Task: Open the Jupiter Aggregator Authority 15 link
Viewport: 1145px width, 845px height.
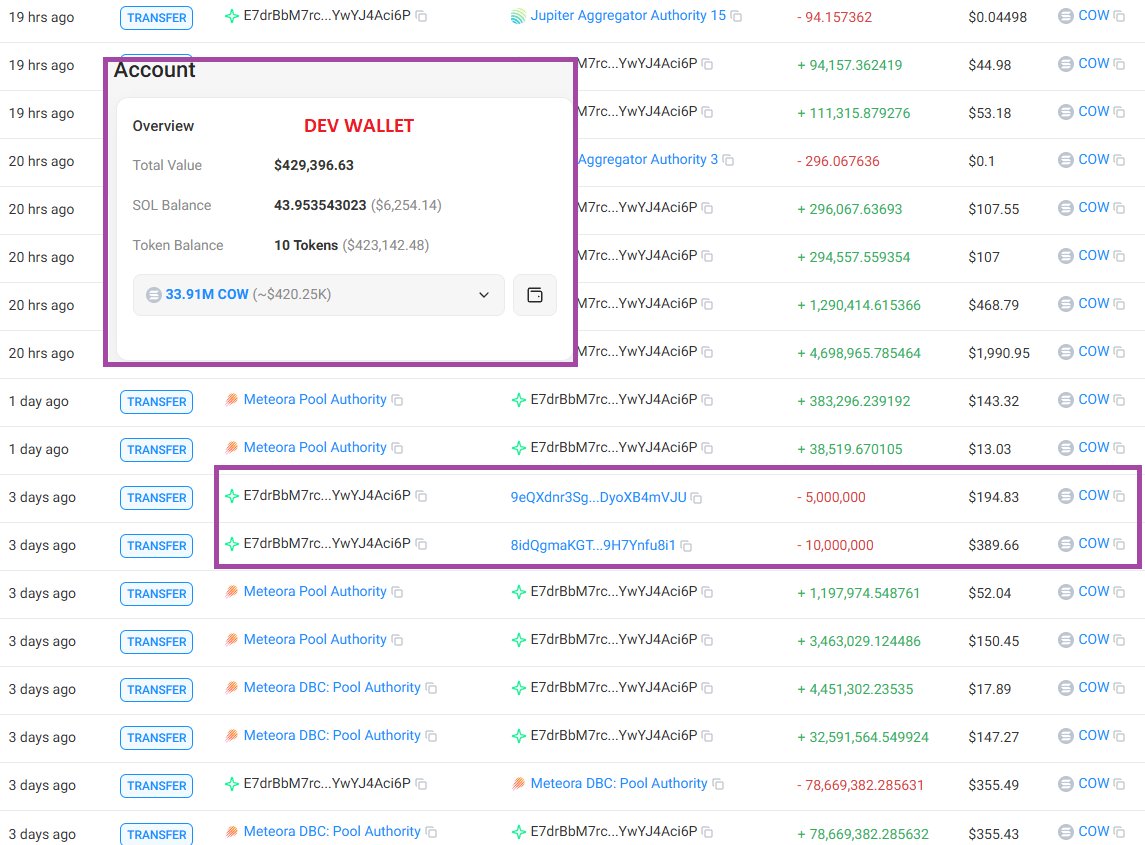Action: coord(627,16)
